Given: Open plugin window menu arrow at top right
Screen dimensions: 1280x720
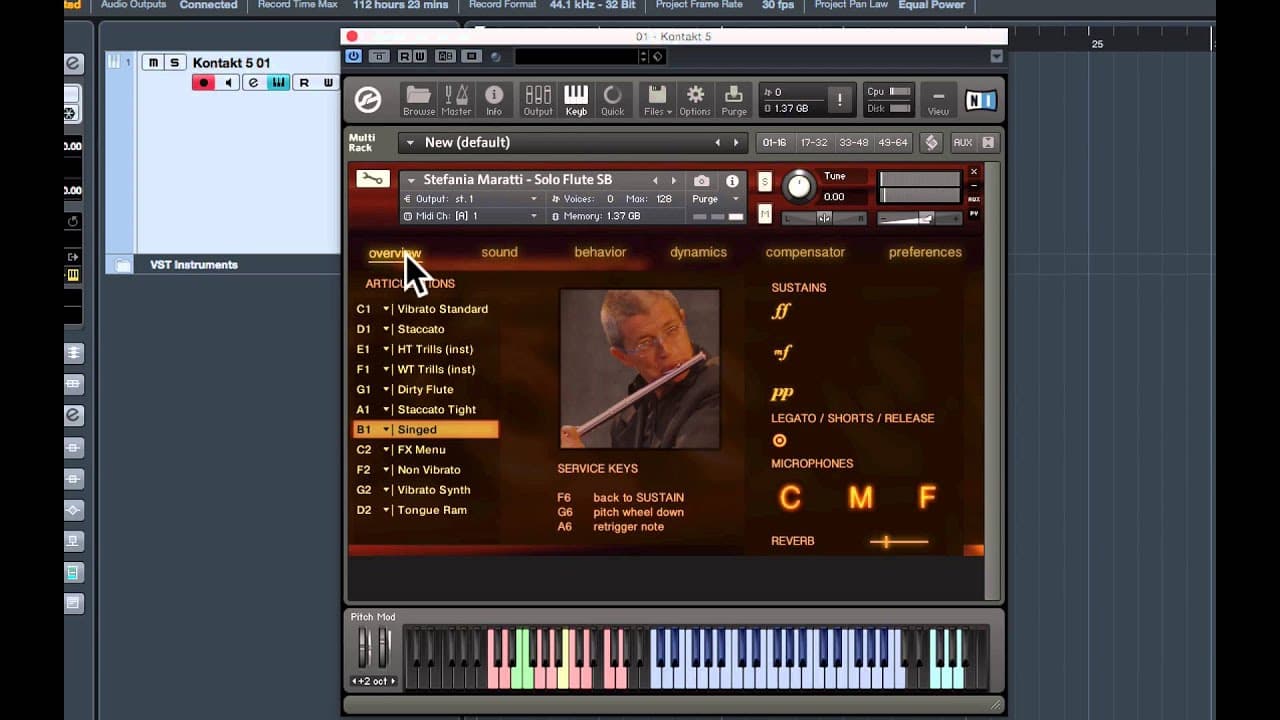Looking at the screenshot, I should tap(996, 56).
